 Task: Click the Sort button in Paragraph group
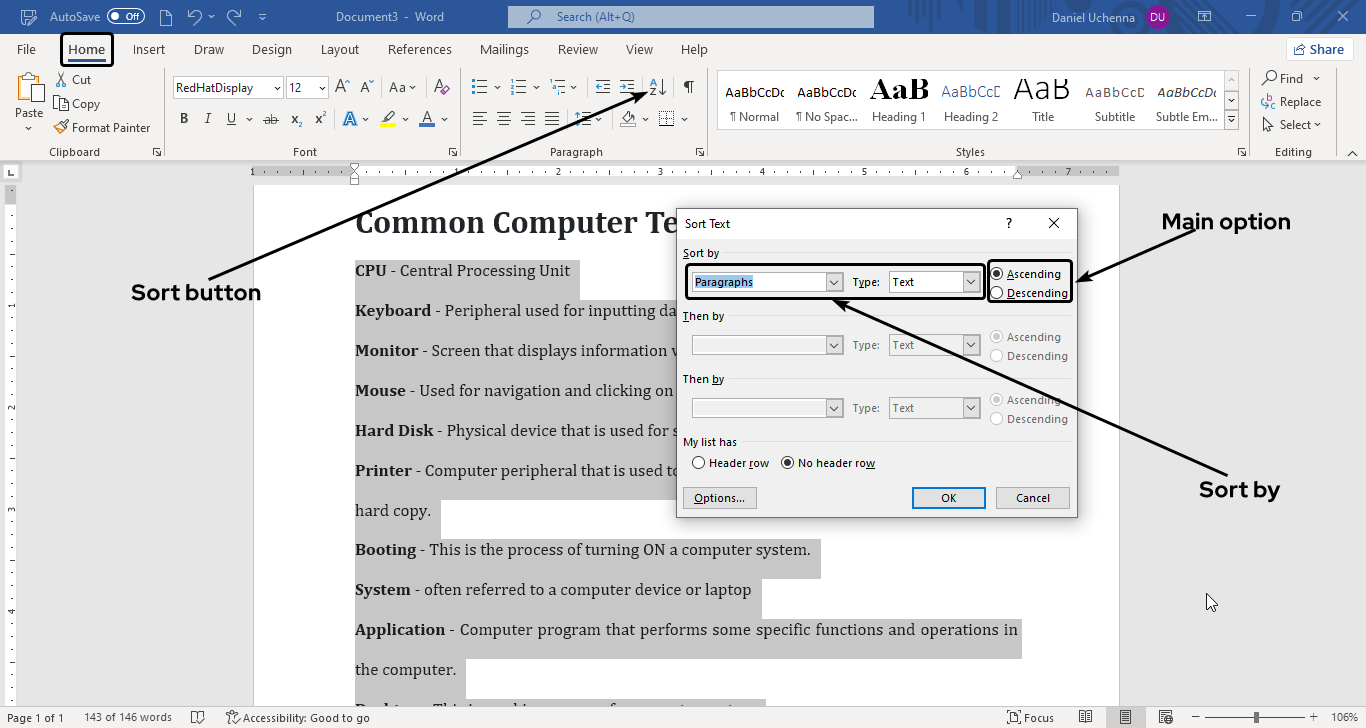(x=657, y=87)
